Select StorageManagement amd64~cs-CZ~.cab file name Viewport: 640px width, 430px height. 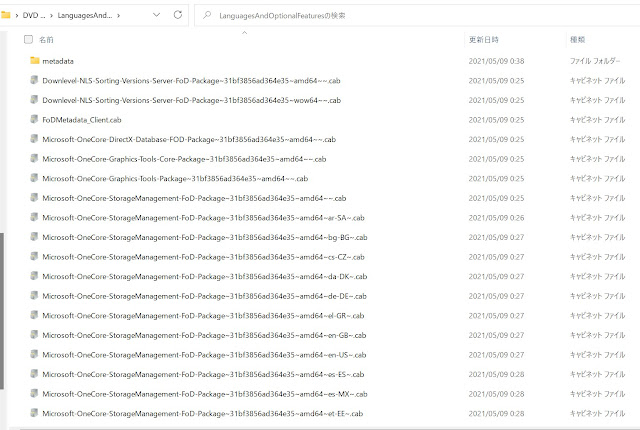pyautogui.click(x=203, y=257)
